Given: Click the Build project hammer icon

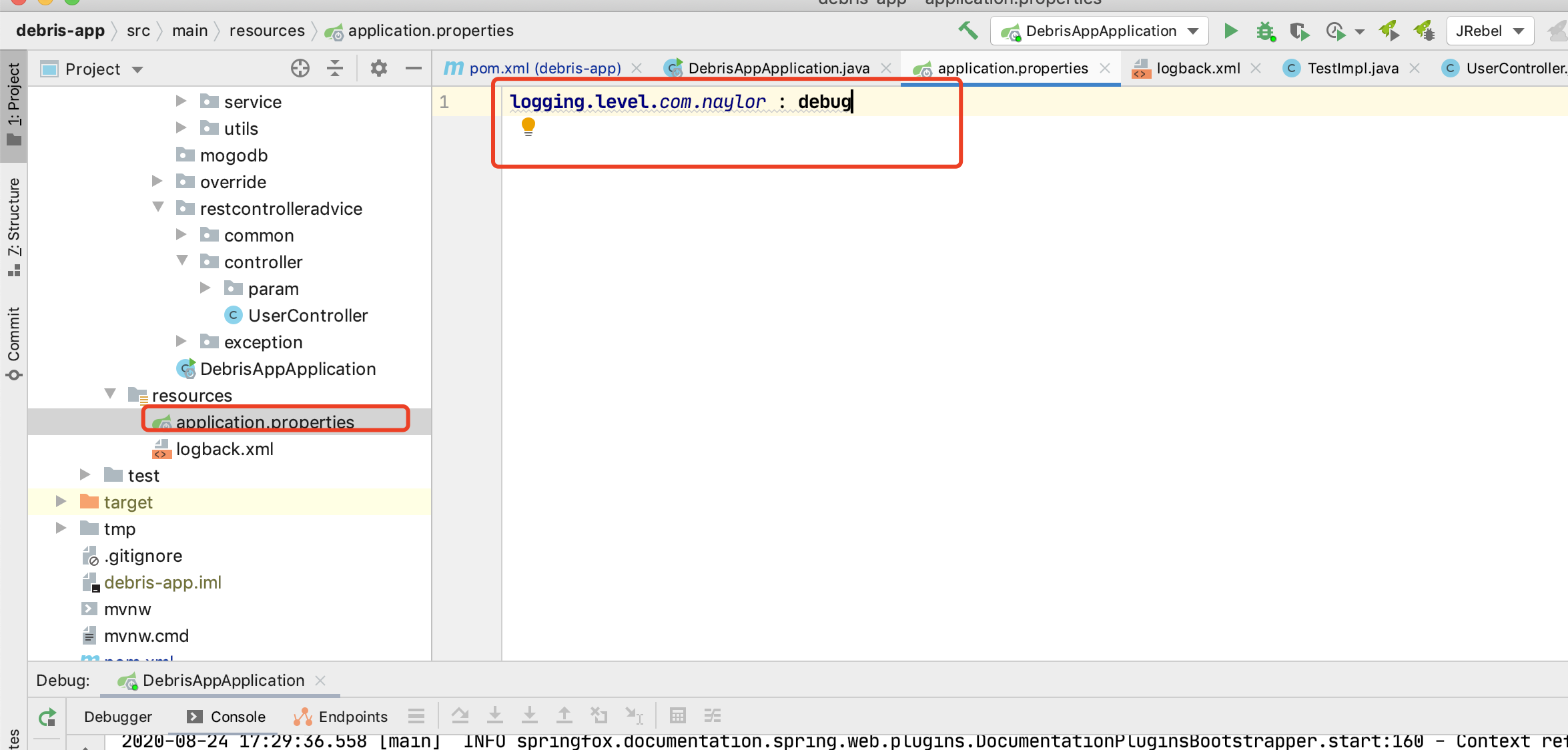Looking at the screenshot, I should [x=966, y=30].
